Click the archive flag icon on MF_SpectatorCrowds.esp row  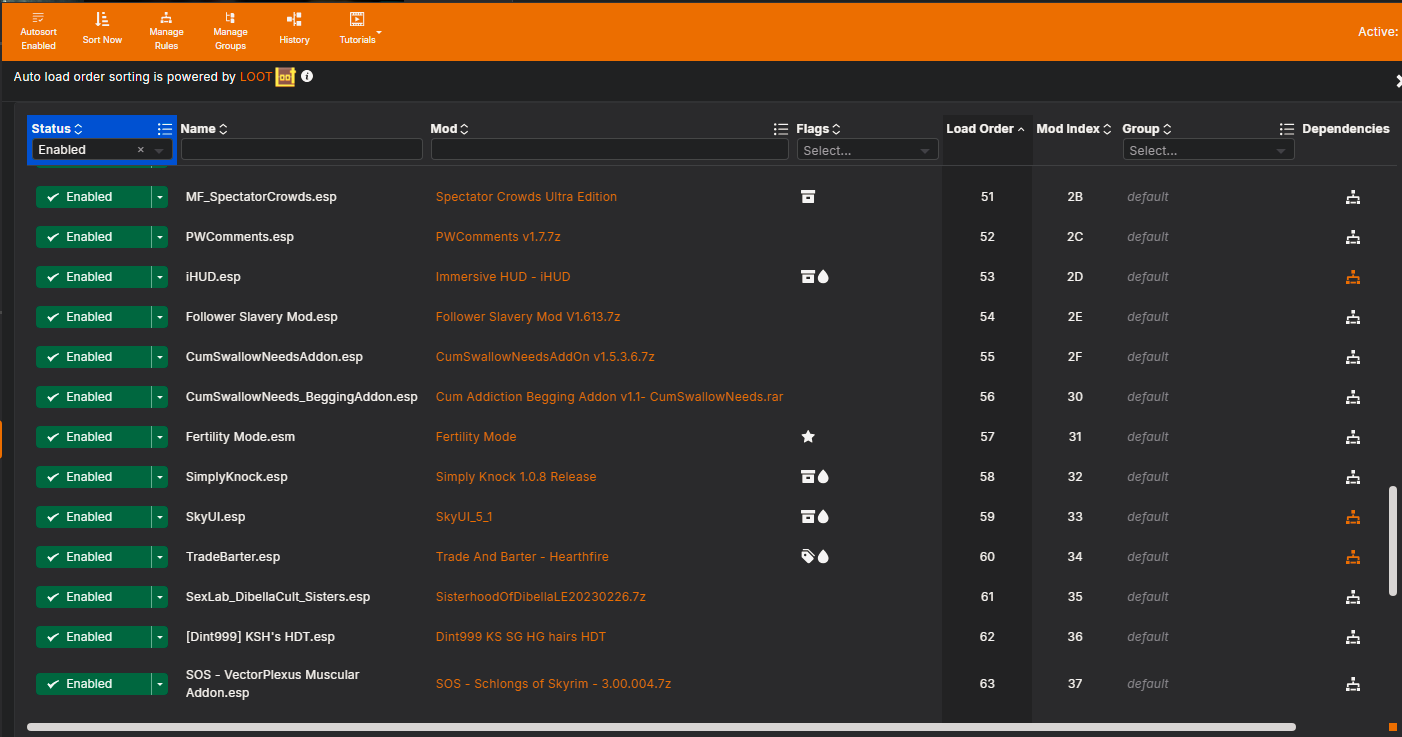pyautogui.click(x=808, y=197)
